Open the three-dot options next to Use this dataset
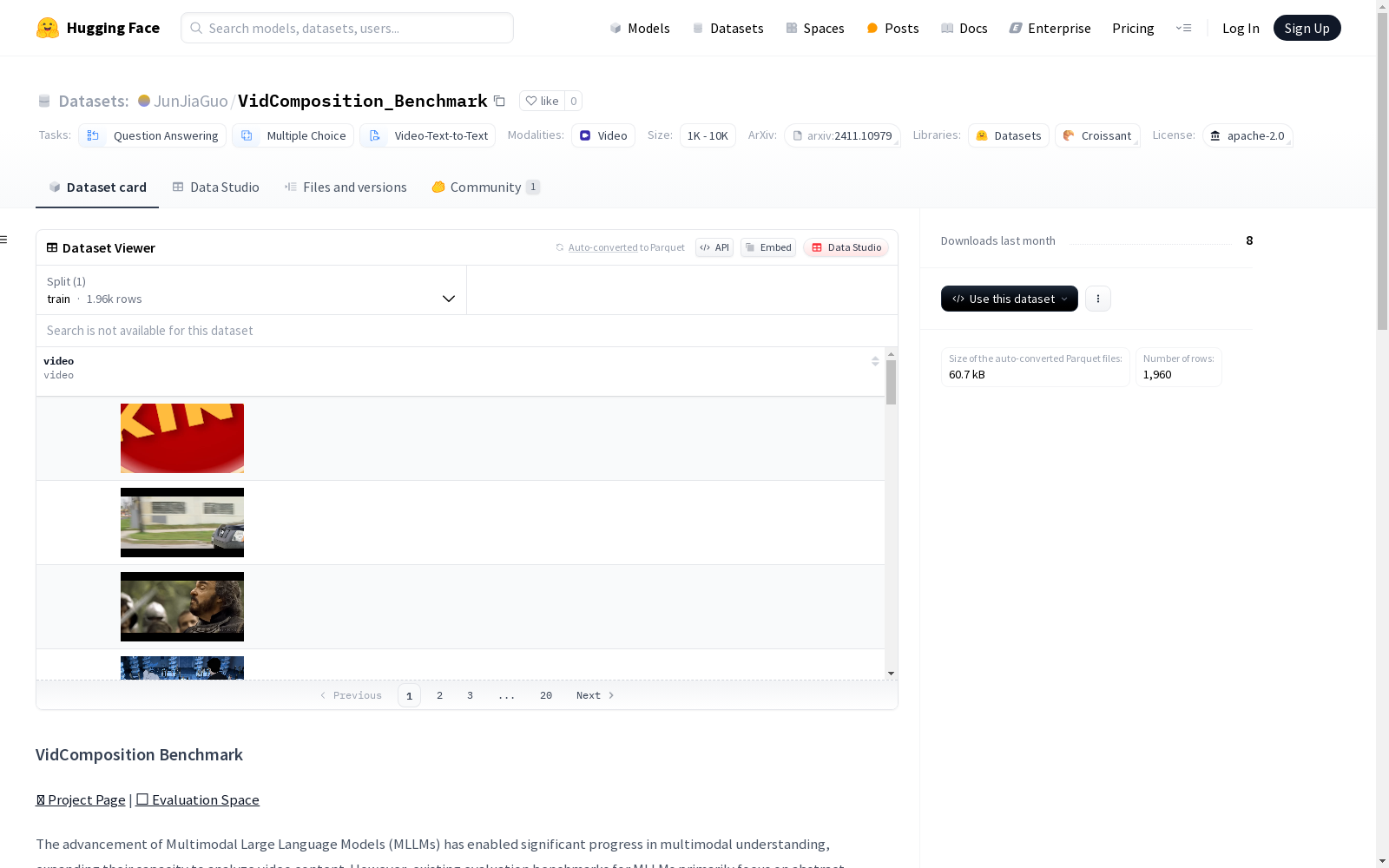This screenshot has width=1389, height=868. (x=1098, y=299)
